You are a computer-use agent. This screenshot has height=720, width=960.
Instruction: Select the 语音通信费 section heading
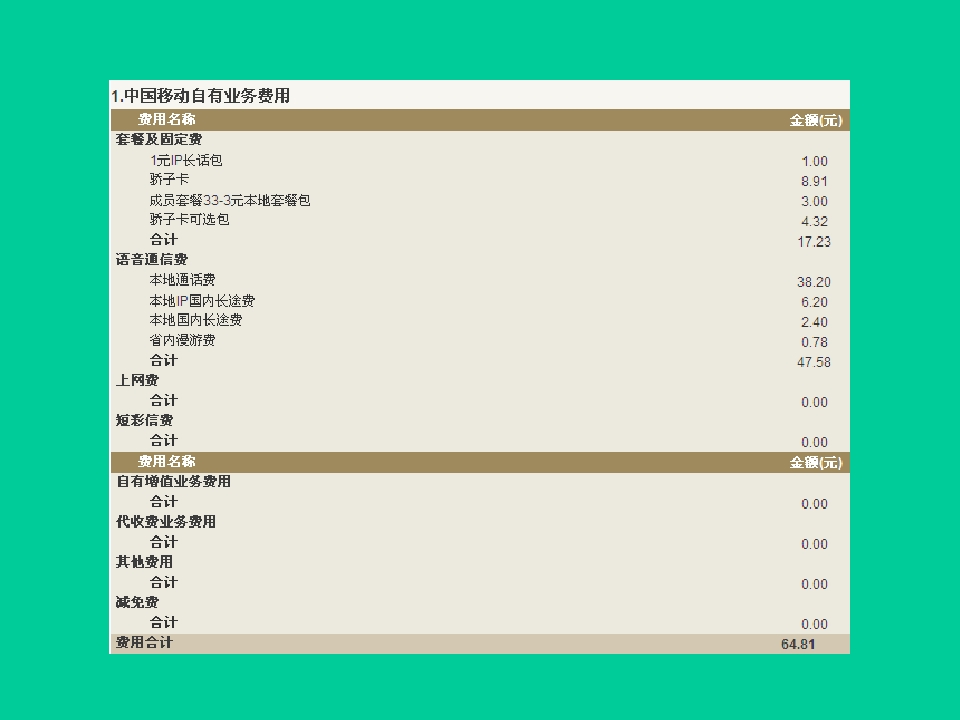coord(152,260)
